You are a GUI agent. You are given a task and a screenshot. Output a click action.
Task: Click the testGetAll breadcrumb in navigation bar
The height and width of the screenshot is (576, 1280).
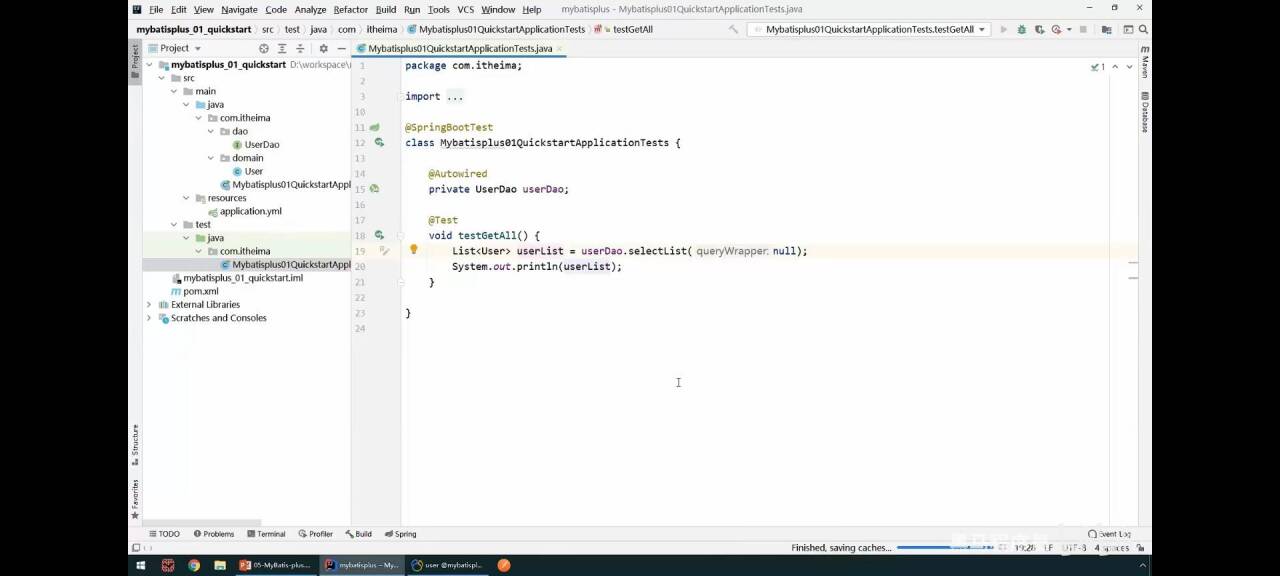pyautogui.click(x=626, y=29)
